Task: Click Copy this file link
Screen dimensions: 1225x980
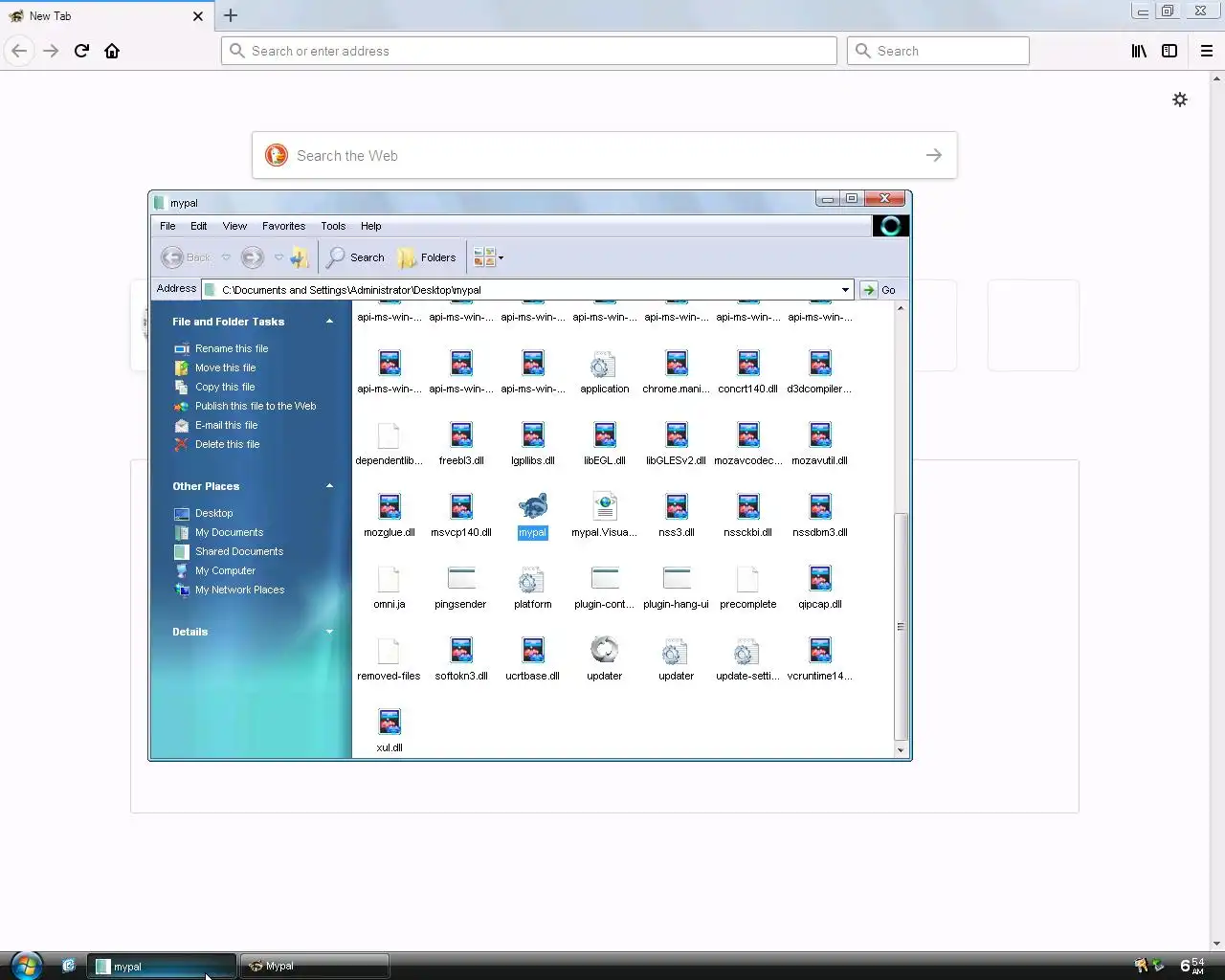Action: pyautogui.click(x=225, y=387)
